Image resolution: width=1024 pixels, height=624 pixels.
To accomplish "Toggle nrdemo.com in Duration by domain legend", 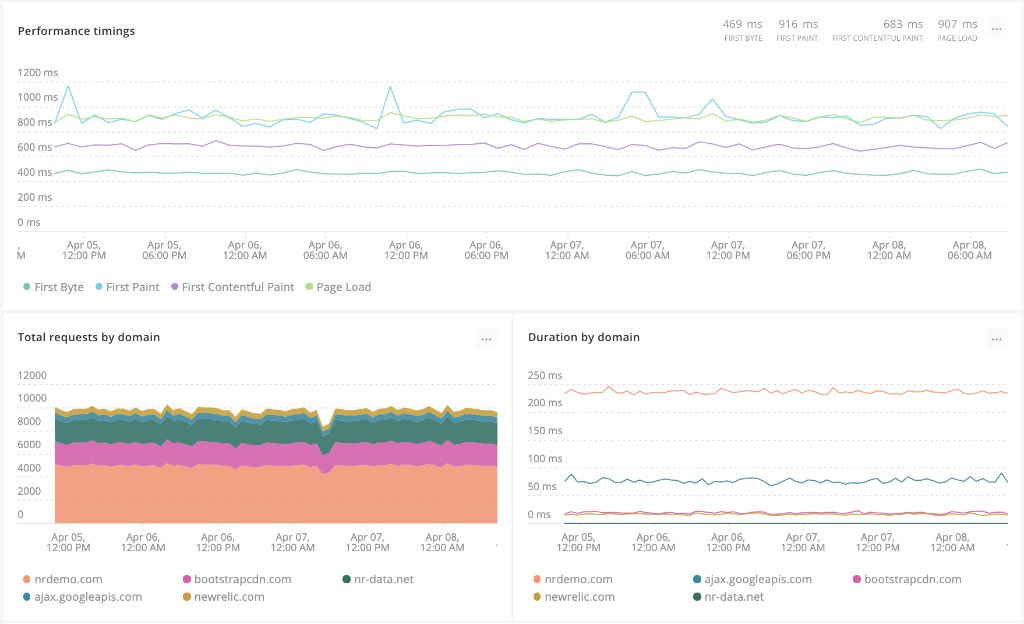I will pyautogui.click(x=536, y=578).
